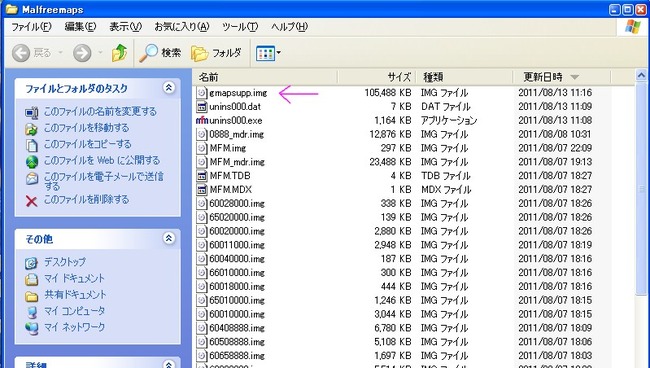Open デスクトップ in Other Places
The height and width of the screenshot is (368, 650).
(65, 262)
